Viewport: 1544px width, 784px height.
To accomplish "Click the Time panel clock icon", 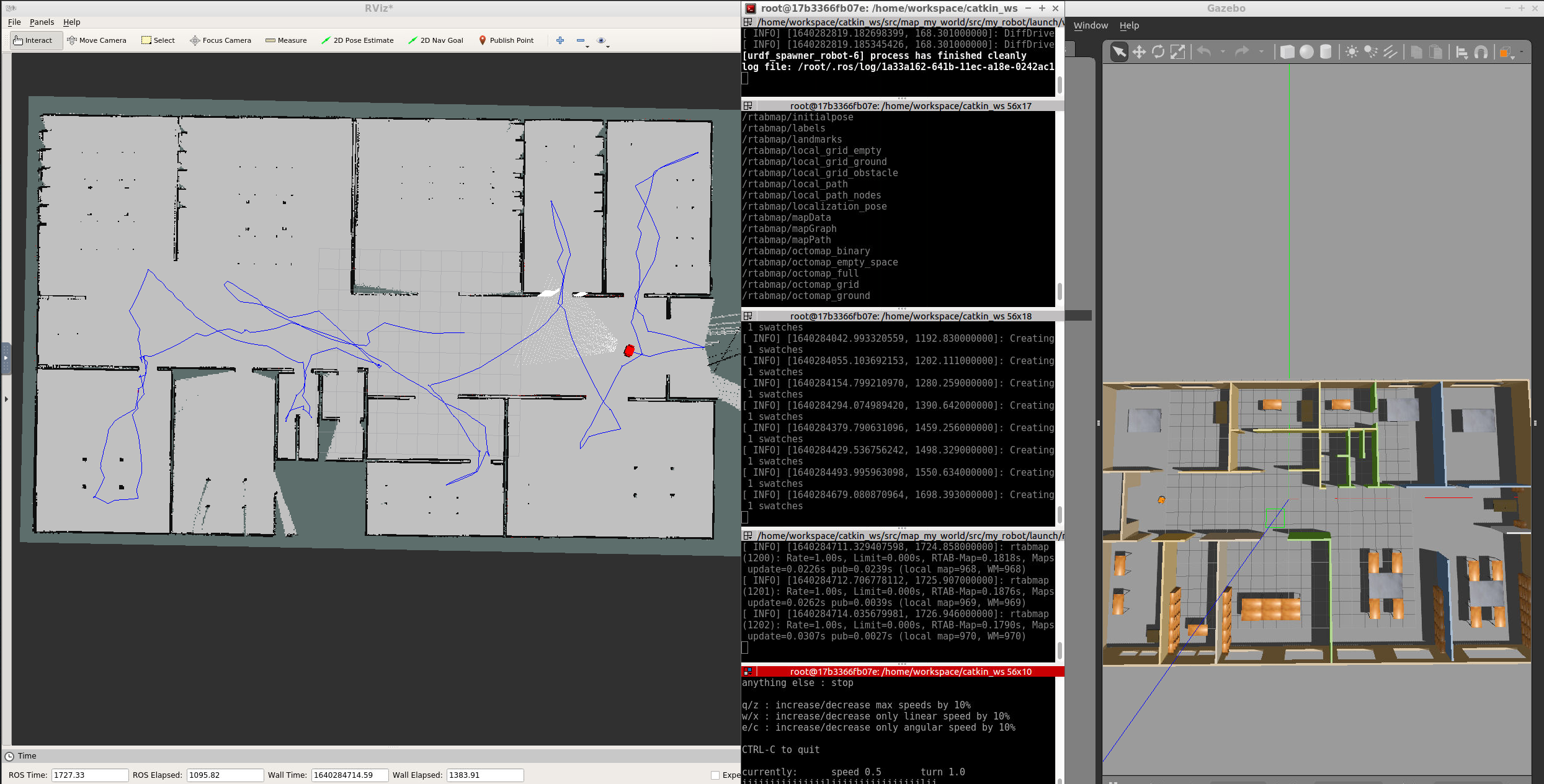I will (9, 756).
